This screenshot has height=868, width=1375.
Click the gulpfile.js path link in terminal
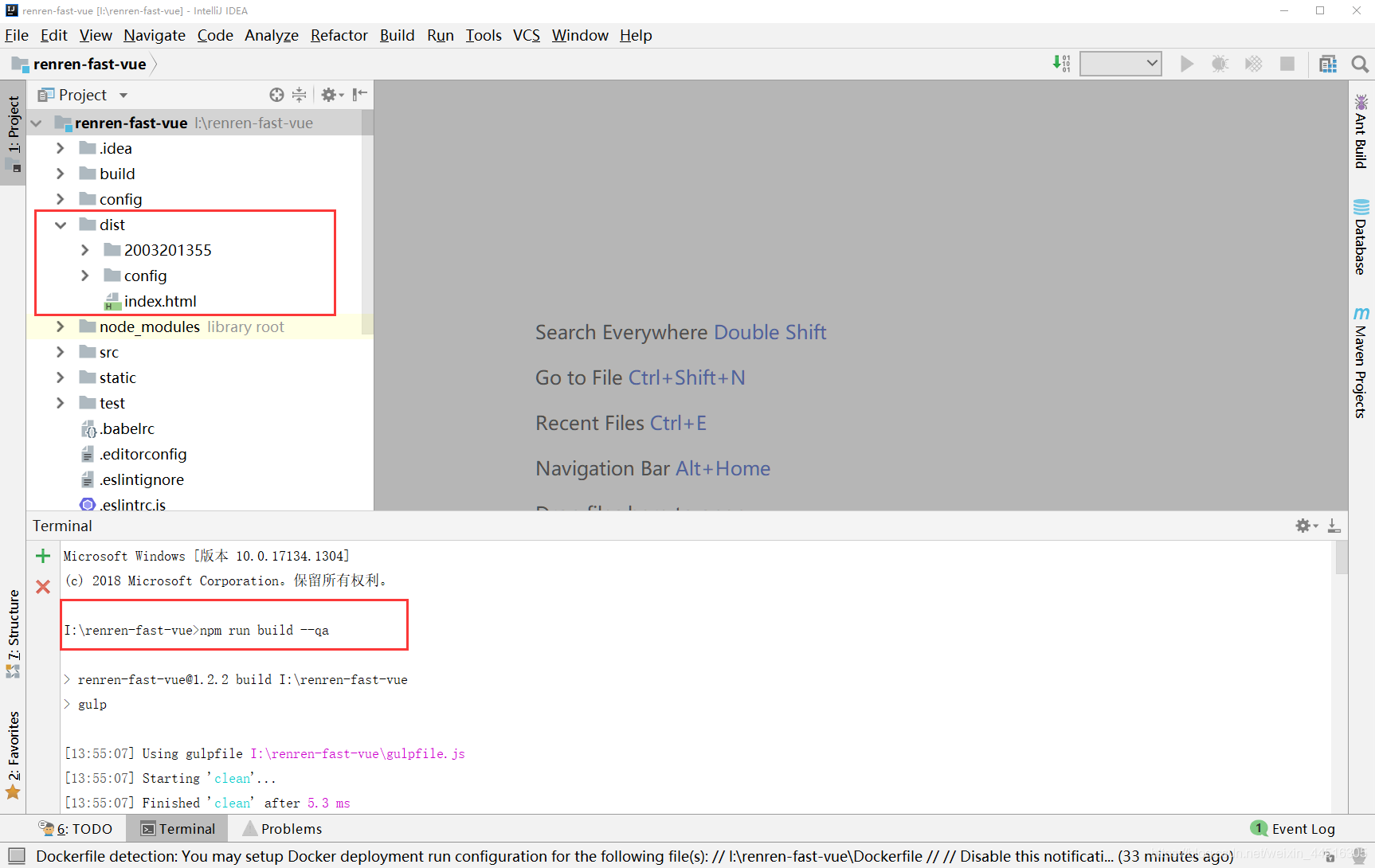(x=358, y=753)
